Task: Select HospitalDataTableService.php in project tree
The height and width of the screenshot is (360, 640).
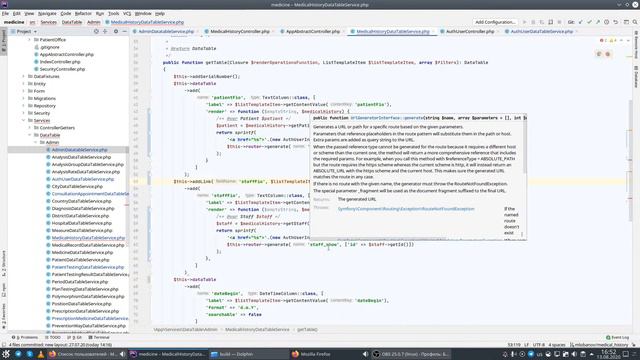Action: pos(82,223)
